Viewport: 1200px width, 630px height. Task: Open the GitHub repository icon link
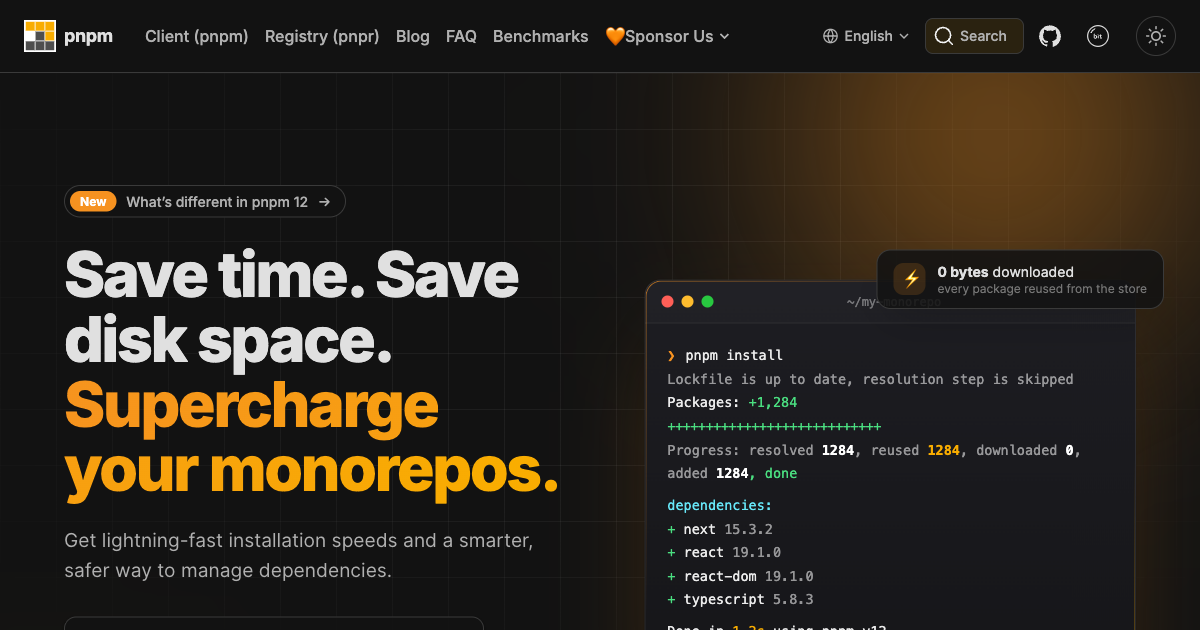(x=1050, y=36)
